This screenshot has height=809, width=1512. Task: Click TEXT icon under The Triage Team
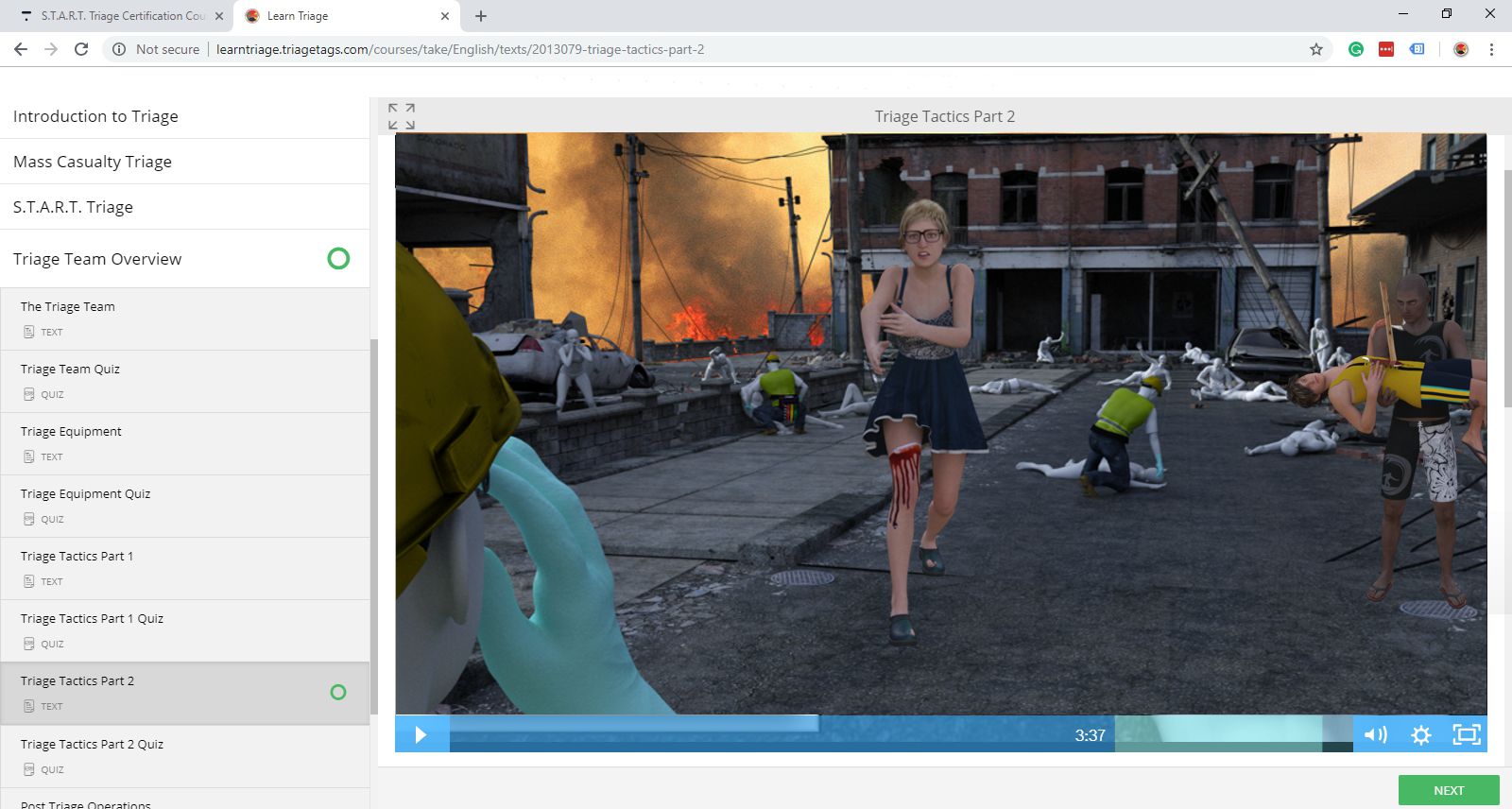pos(28,332)
